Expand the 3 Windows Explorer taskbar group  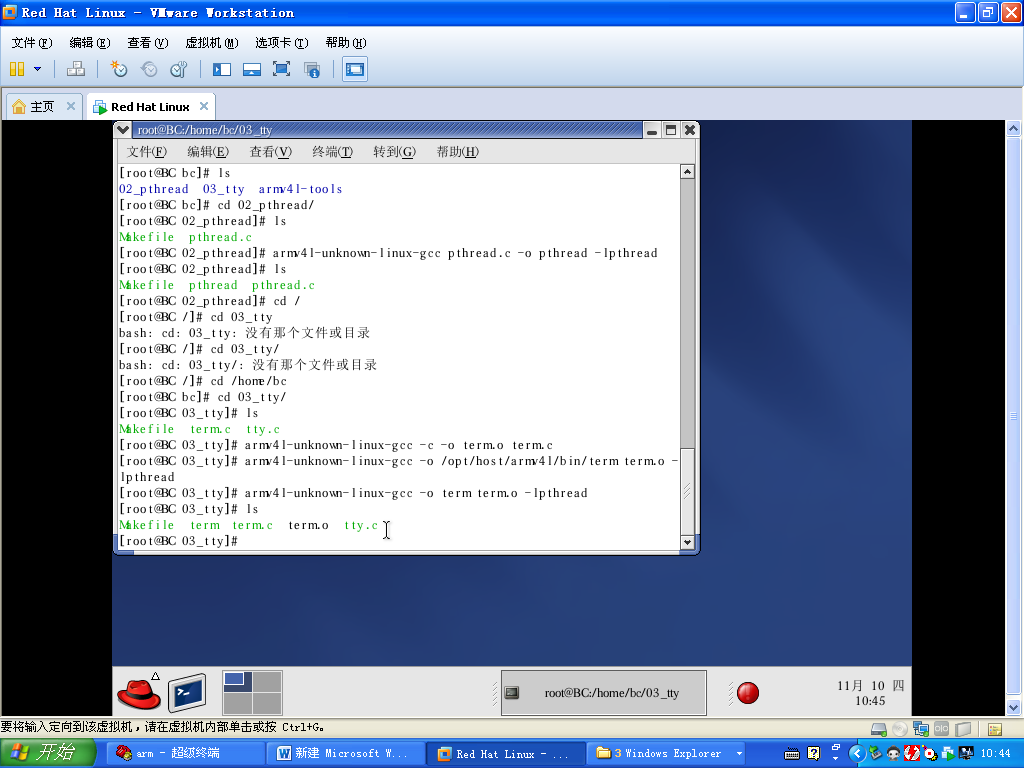click(x=667, y=754)
